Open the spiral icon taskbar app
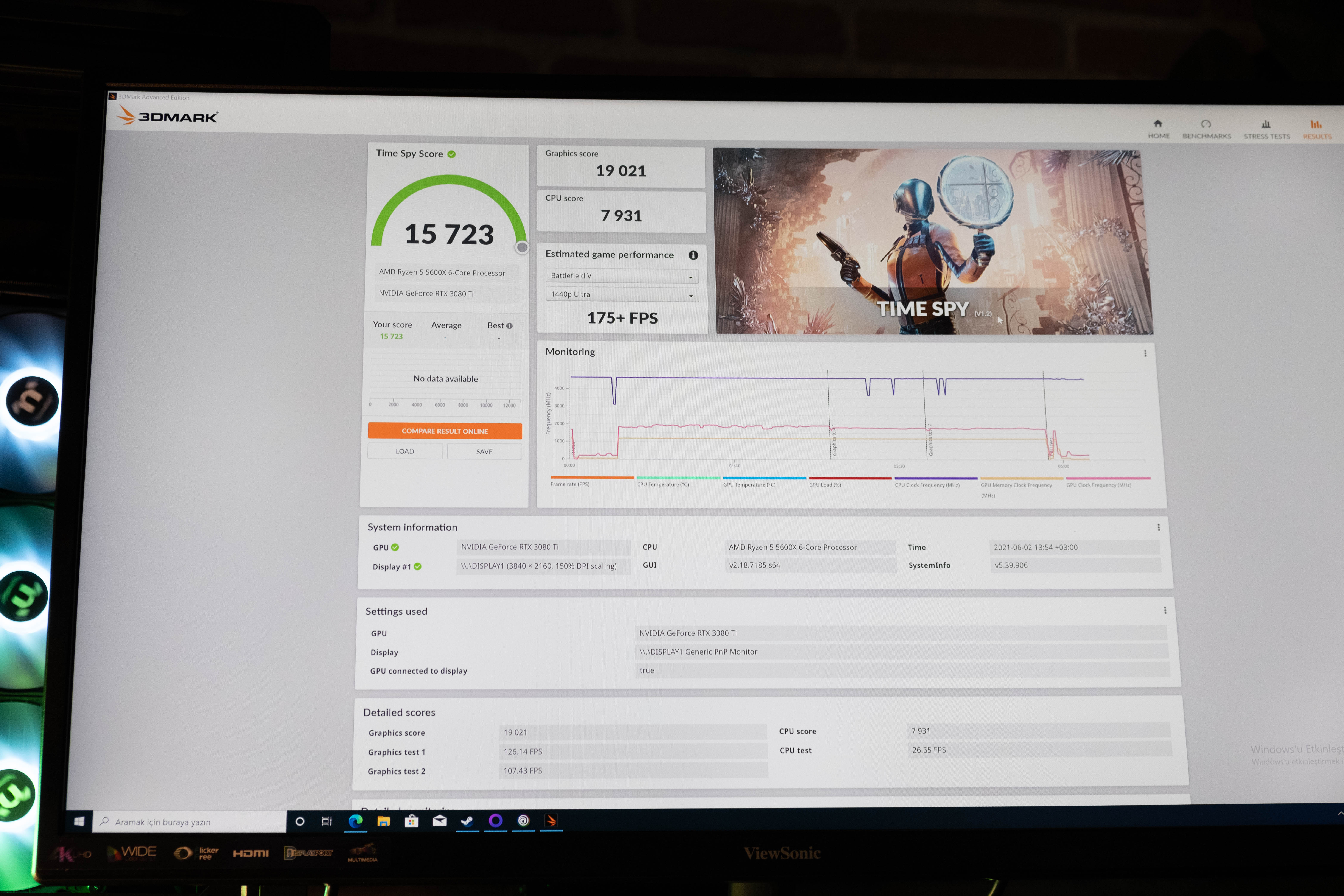 tap(523, 821)
